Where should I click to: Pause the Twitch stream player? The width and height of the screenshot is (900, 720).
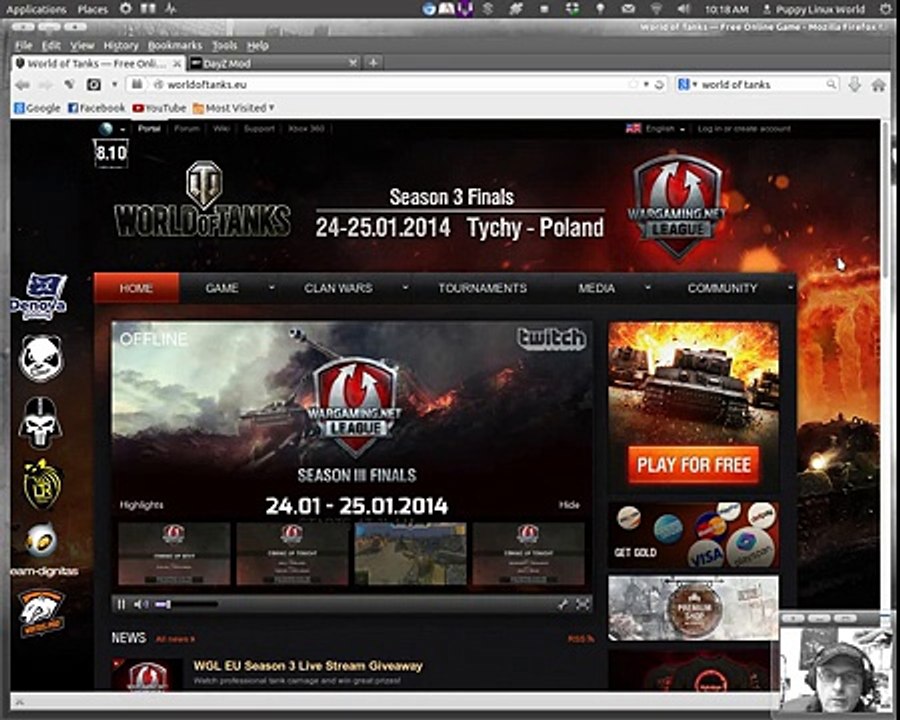pyautogui.click(x=122, y=604)
